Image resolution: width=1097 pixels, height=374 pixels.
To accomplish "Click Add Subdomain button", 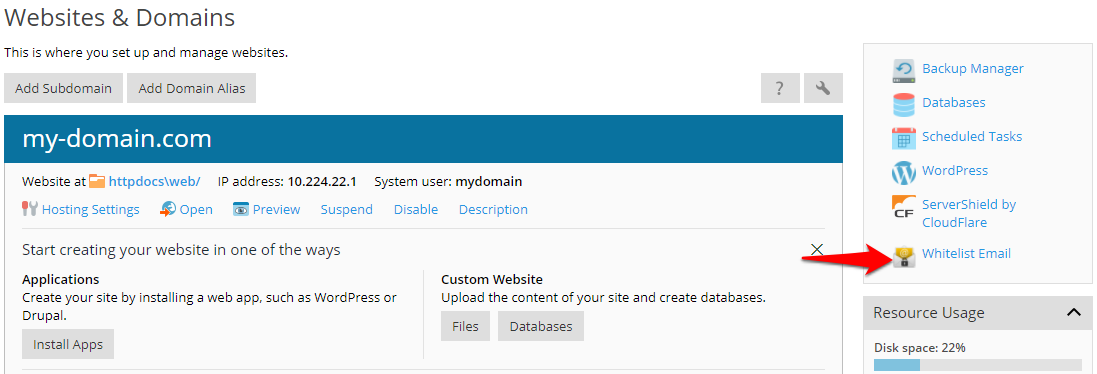I will 64,88.
